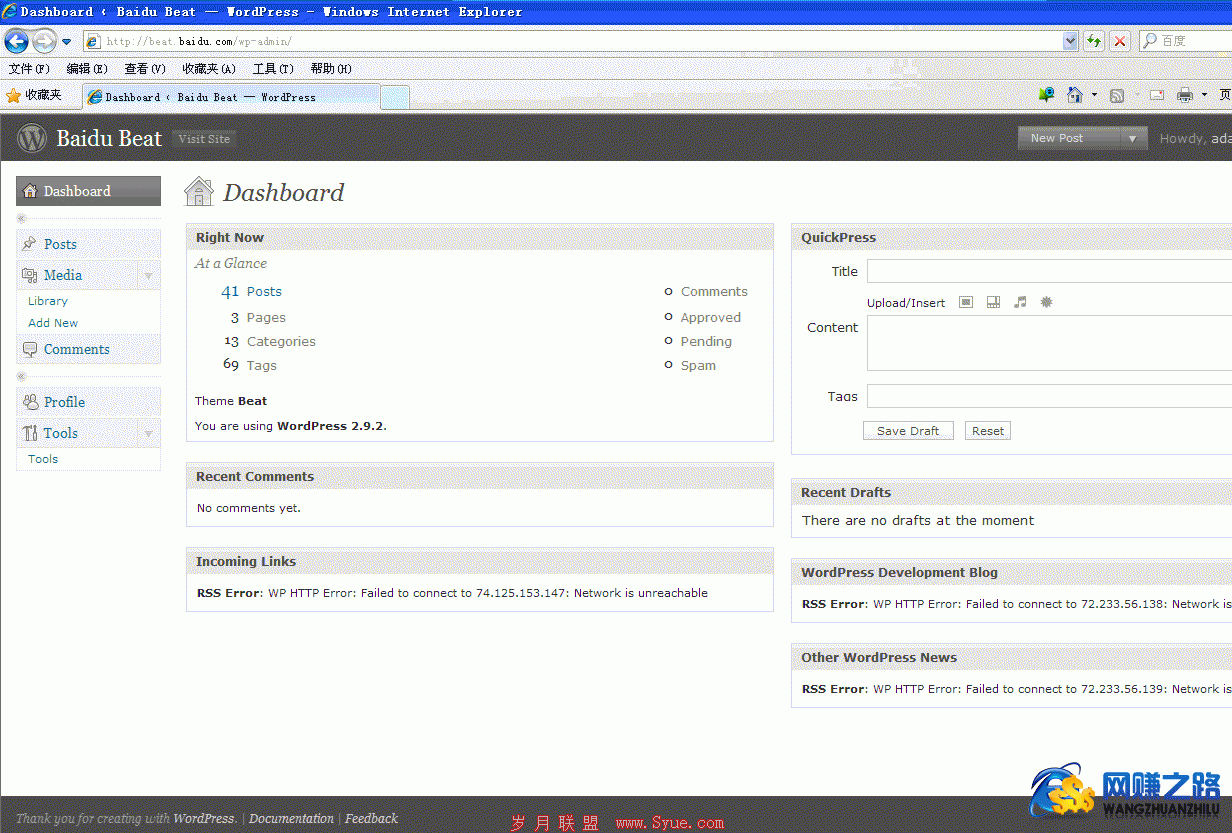The width and height of the screenshot is (1232, 833).
Task: Click the sidebar collapse separator above Profile
Action: 88,376
